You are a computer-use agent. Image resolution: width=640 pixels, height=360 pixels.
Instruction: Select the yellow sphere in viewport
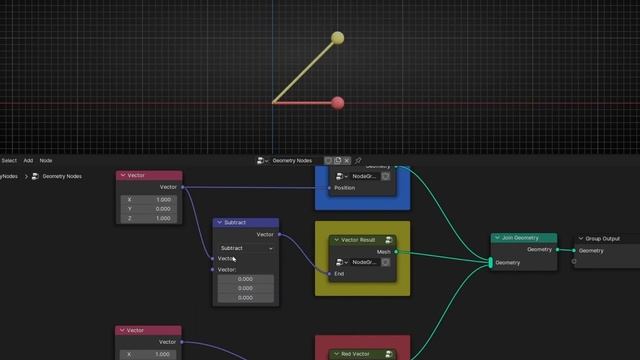pos(338,38)
